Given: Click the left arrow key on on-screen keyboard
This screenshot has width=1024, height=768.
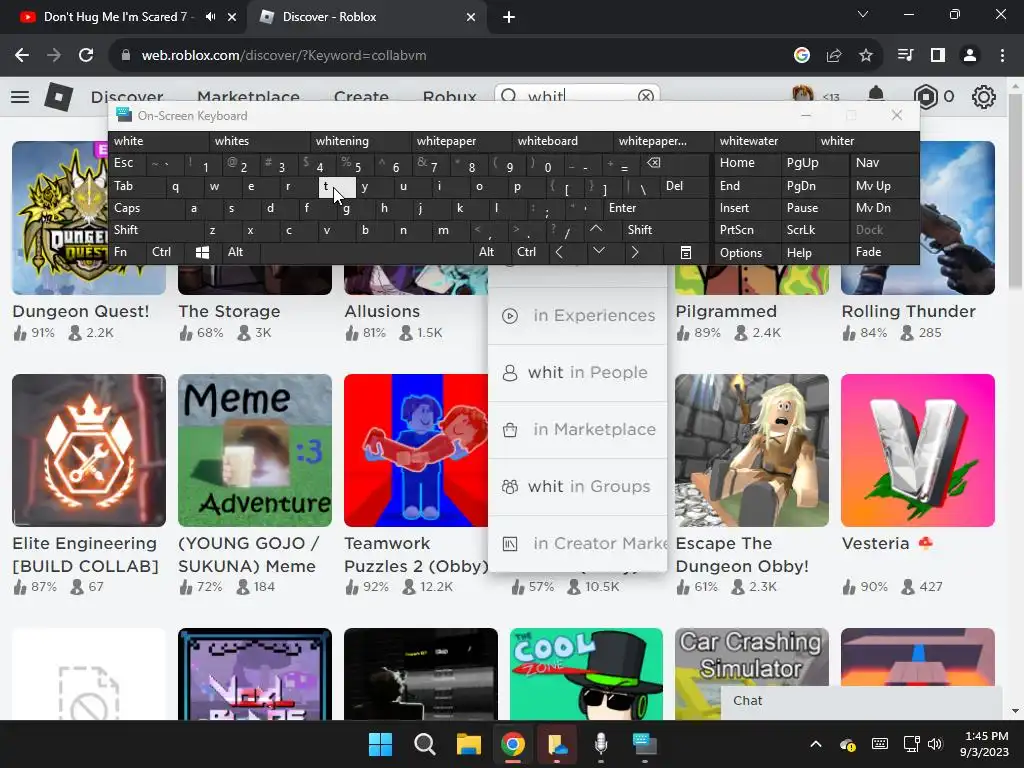Looking at the screenshot, I should (x=560, y=252).
